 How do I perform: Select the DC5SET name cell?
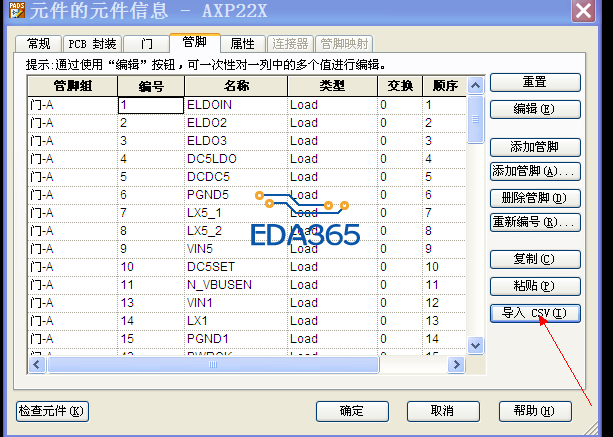coord(236,267)
